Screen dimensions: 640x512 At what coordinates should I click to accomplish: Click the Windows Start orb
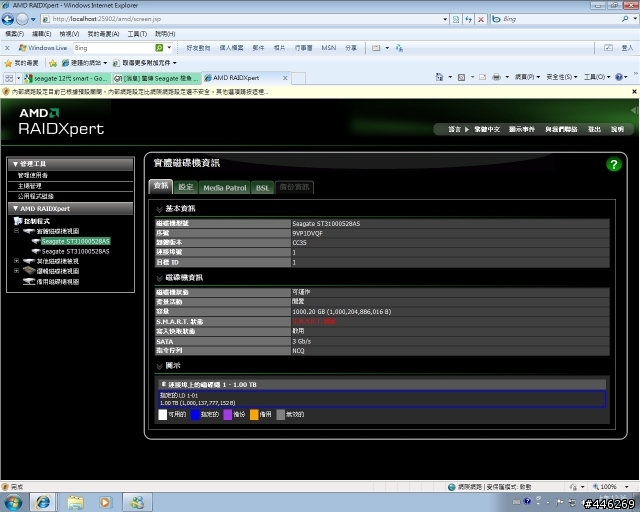click(x=13, y=502)
